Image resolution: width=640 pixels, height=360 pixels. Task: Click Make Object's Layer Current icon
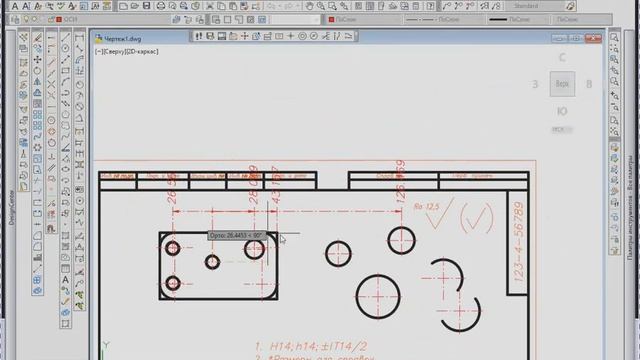pyautogui.click(x=176, y=19)
